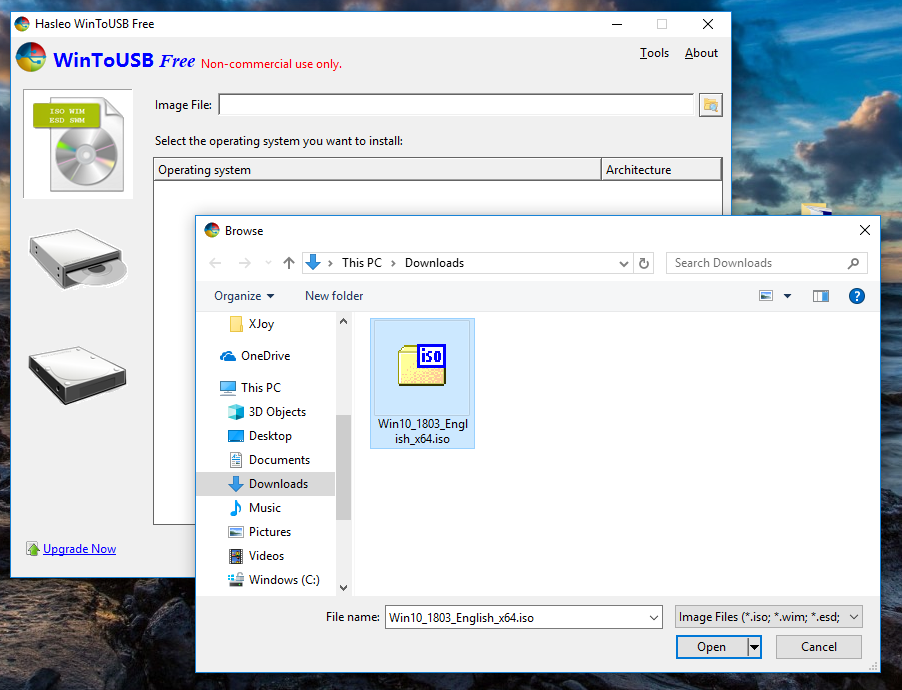902x690 pixels.
Task: Click the Operating system column header
Action: pos(377,170)
